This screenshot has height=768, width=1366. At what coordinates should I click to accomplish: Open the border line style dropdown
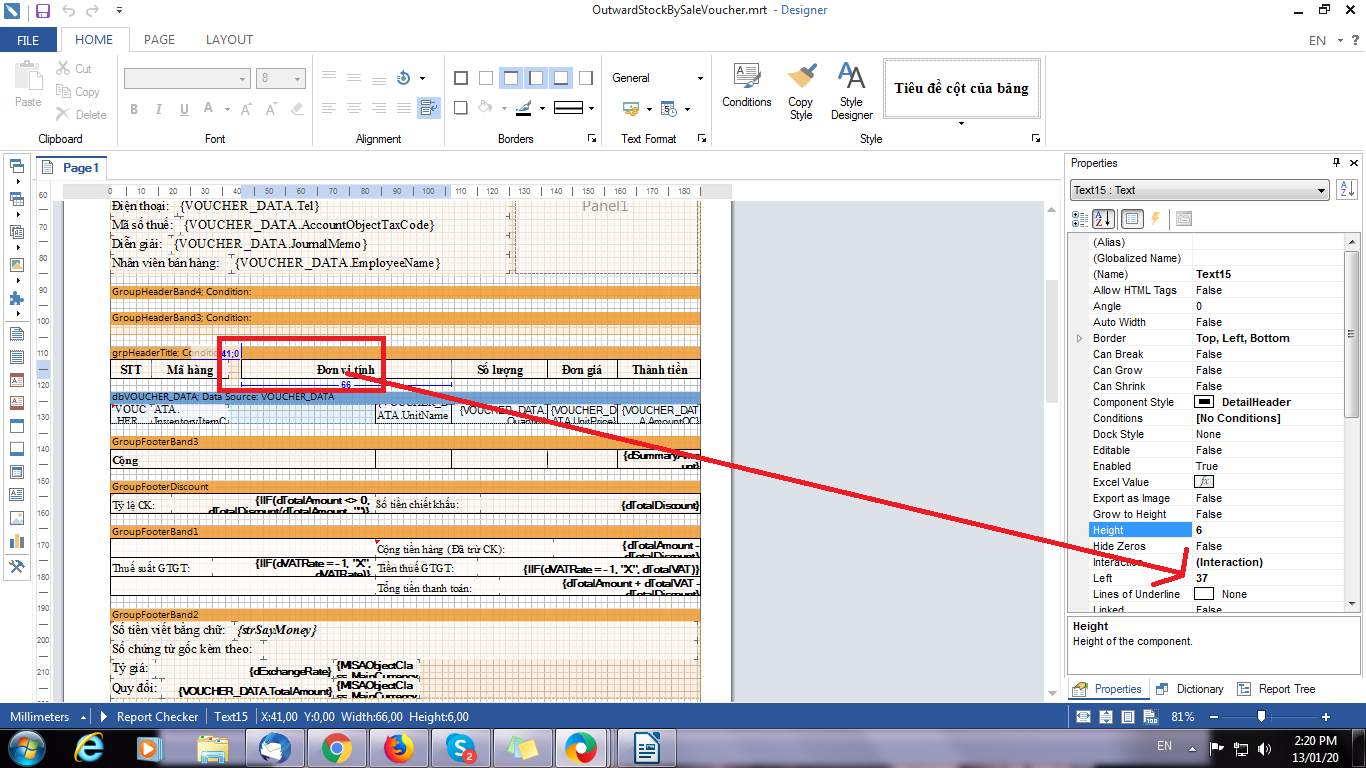pos(591,107)
